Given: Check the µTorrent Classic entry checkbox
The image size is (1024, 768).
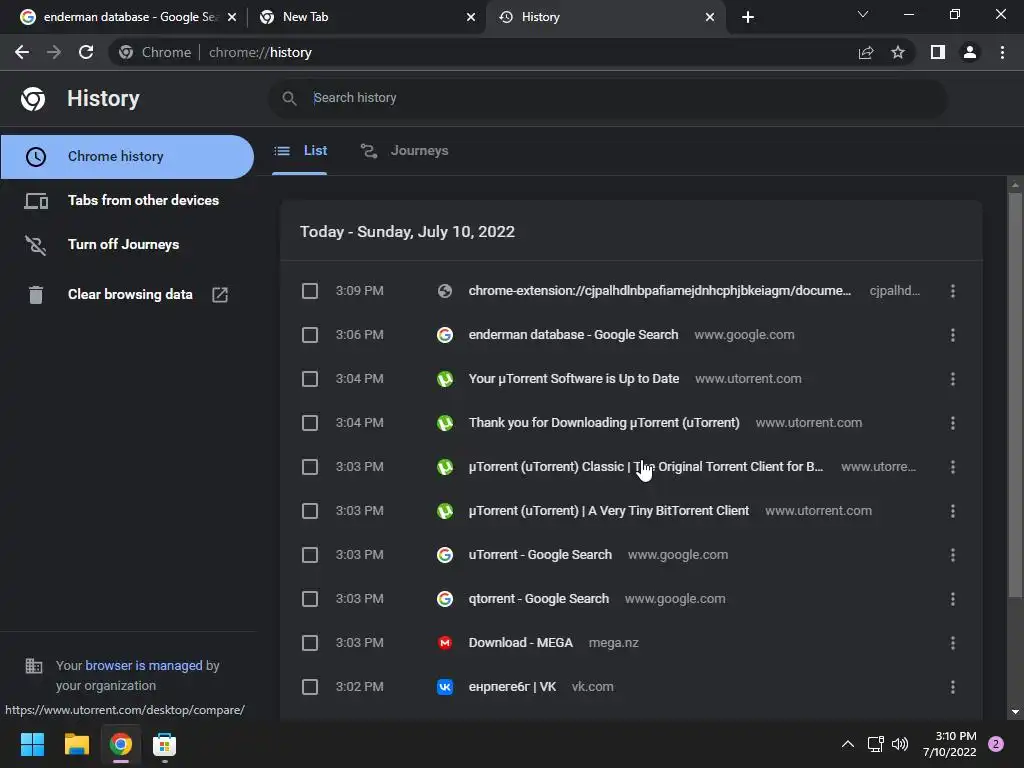Looking at the screenshot, I should [310, 467].
